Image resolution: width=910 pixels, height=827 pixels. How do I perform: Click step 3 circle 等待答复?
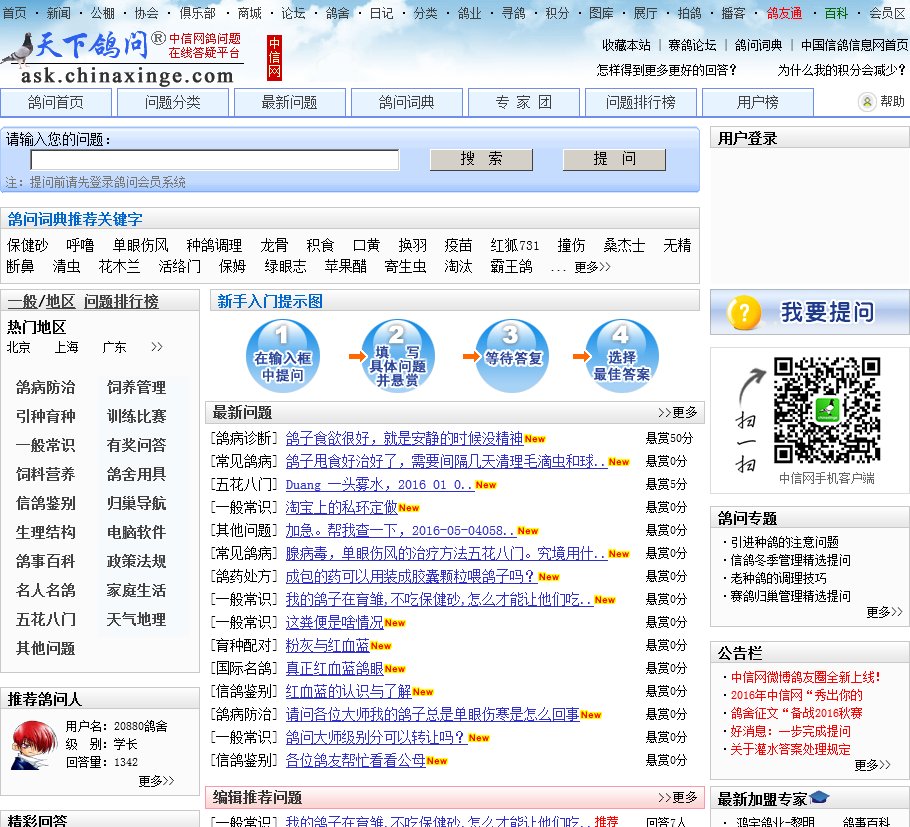coord(512,356)
